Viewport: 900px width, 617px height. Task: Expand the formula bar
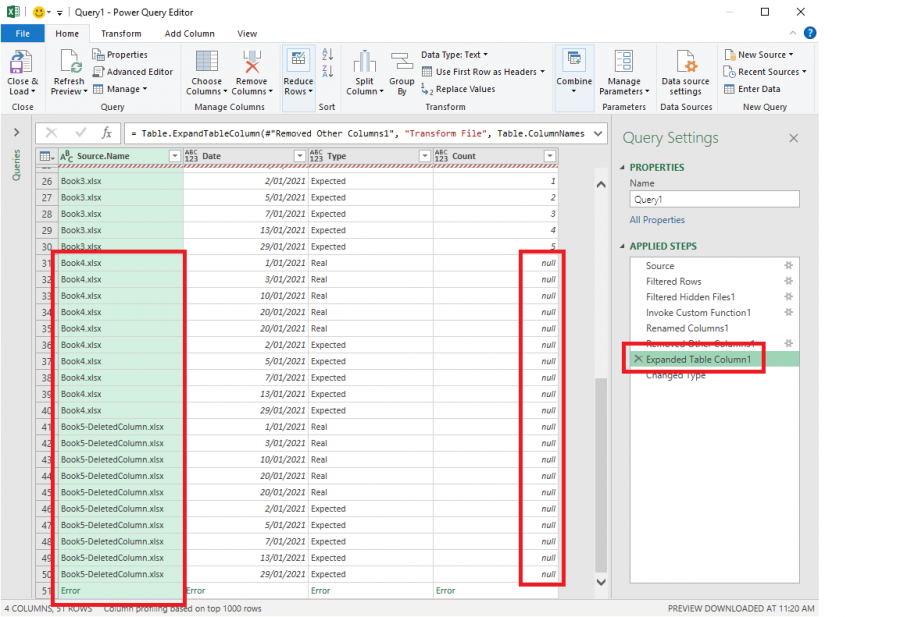[x=598, y=134]
